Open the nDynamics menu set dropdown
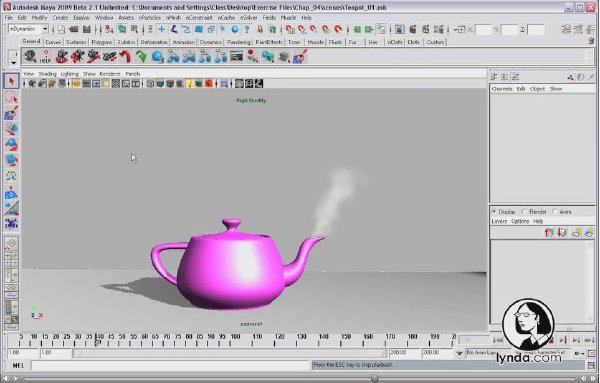Image resolution: width=600 pixels, height=383 pixels. (28, 29)
